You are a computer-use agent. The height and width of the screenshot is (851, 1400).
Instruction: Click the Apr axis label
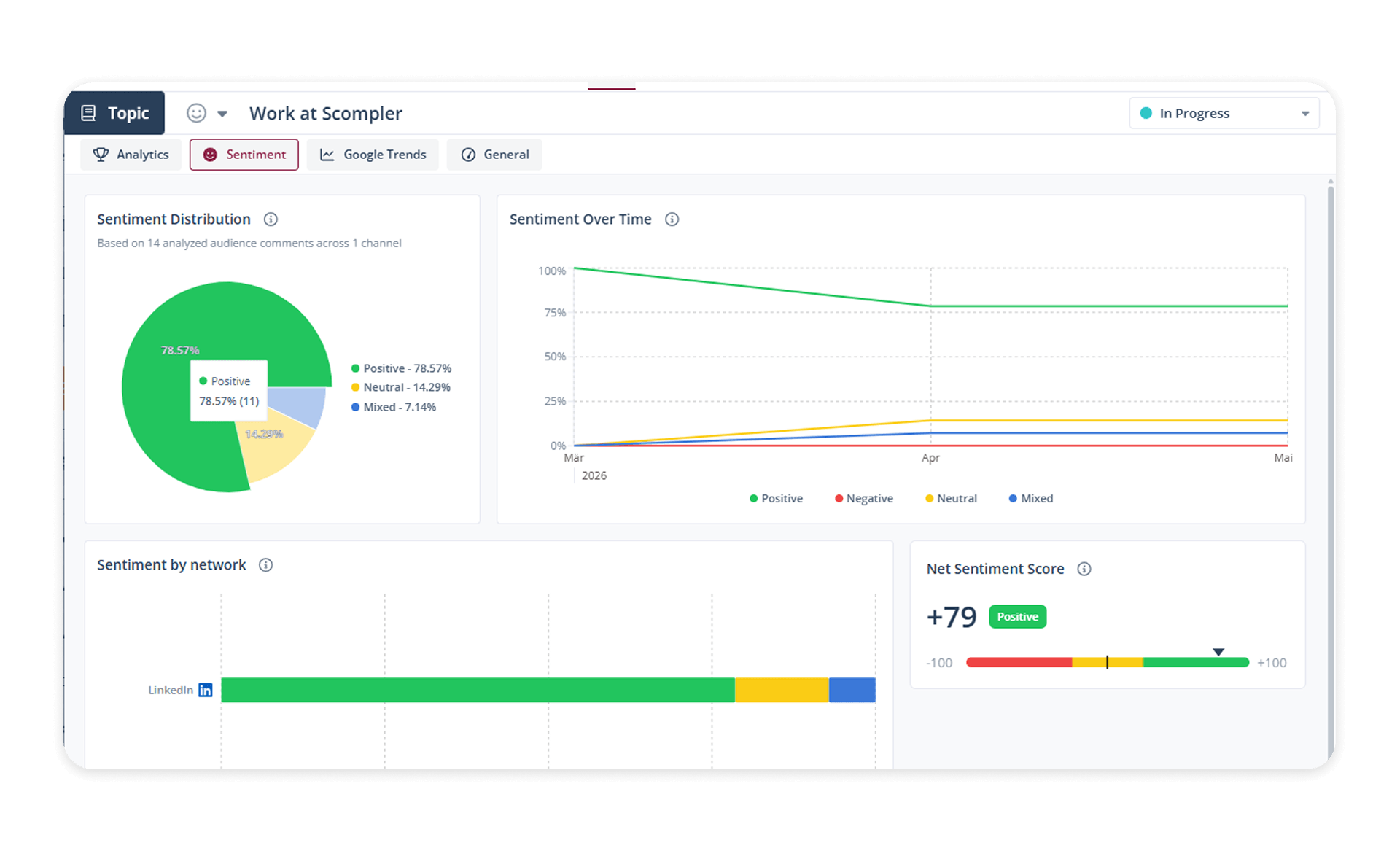930,458
